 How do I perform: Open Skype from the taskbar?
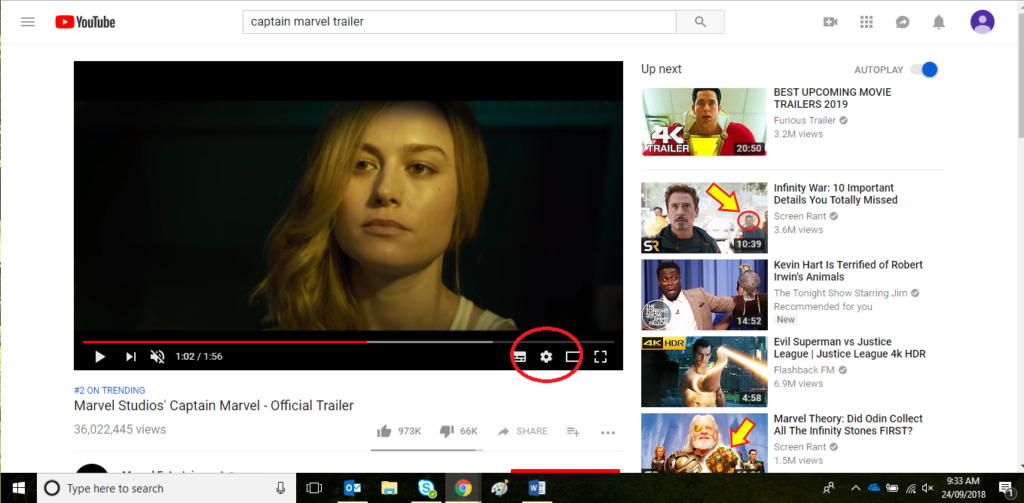426,488
